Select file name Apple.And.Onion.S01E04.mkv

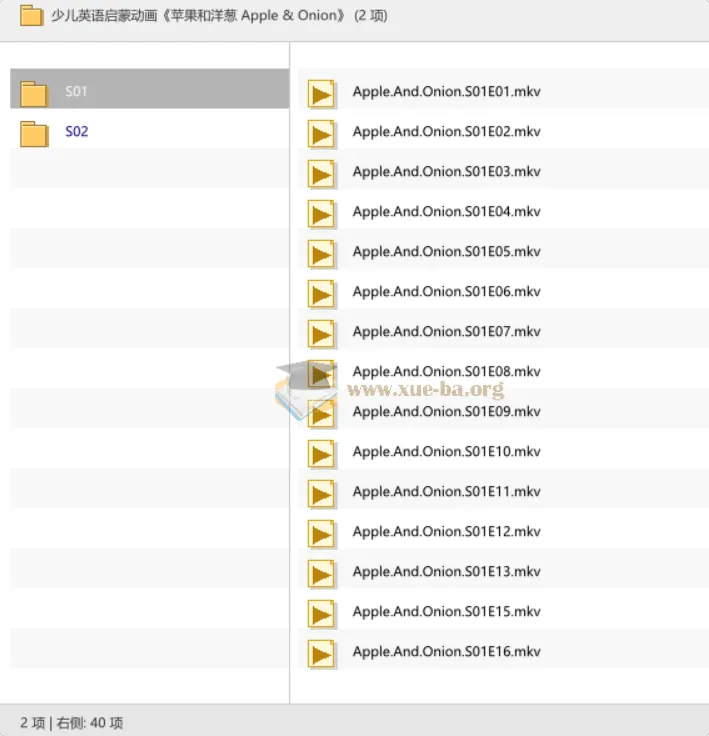(447, 211)
